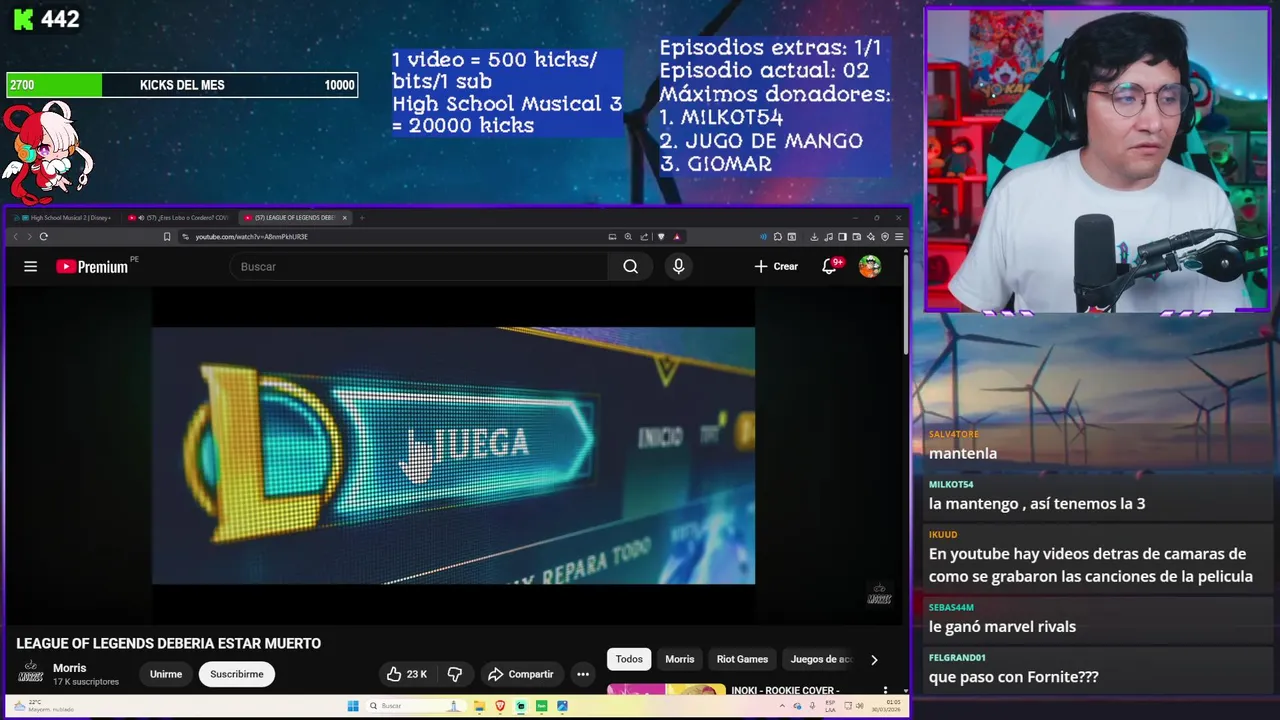Open options for INOKI recommended video
The width and height of the screenshot is (1280, 720).
885,690
